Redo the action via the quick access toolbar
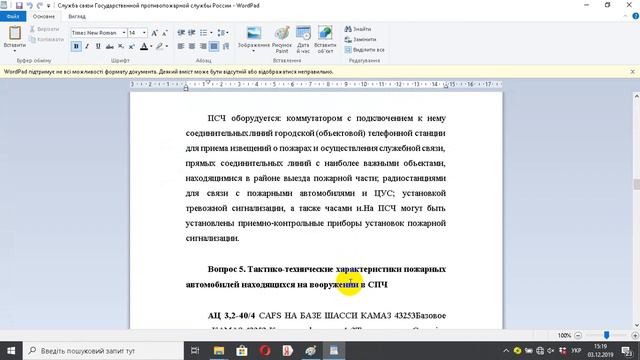 click(x=40, y=5)
